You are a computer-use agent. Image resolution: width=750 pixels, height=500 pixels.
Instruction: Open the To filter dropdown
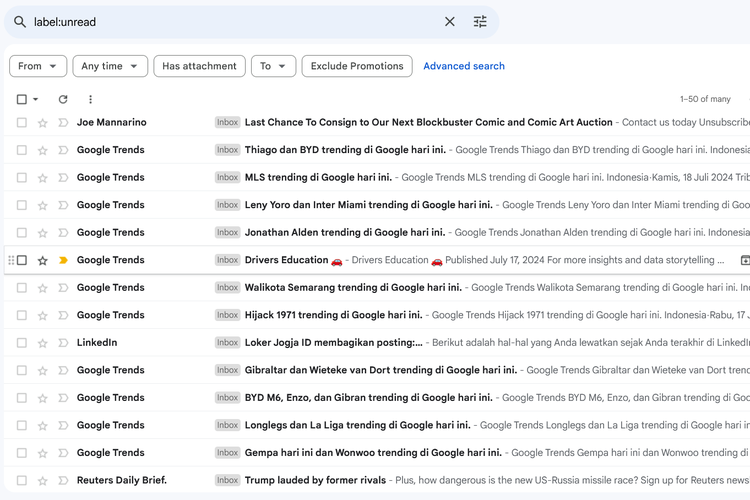[274, 66]
